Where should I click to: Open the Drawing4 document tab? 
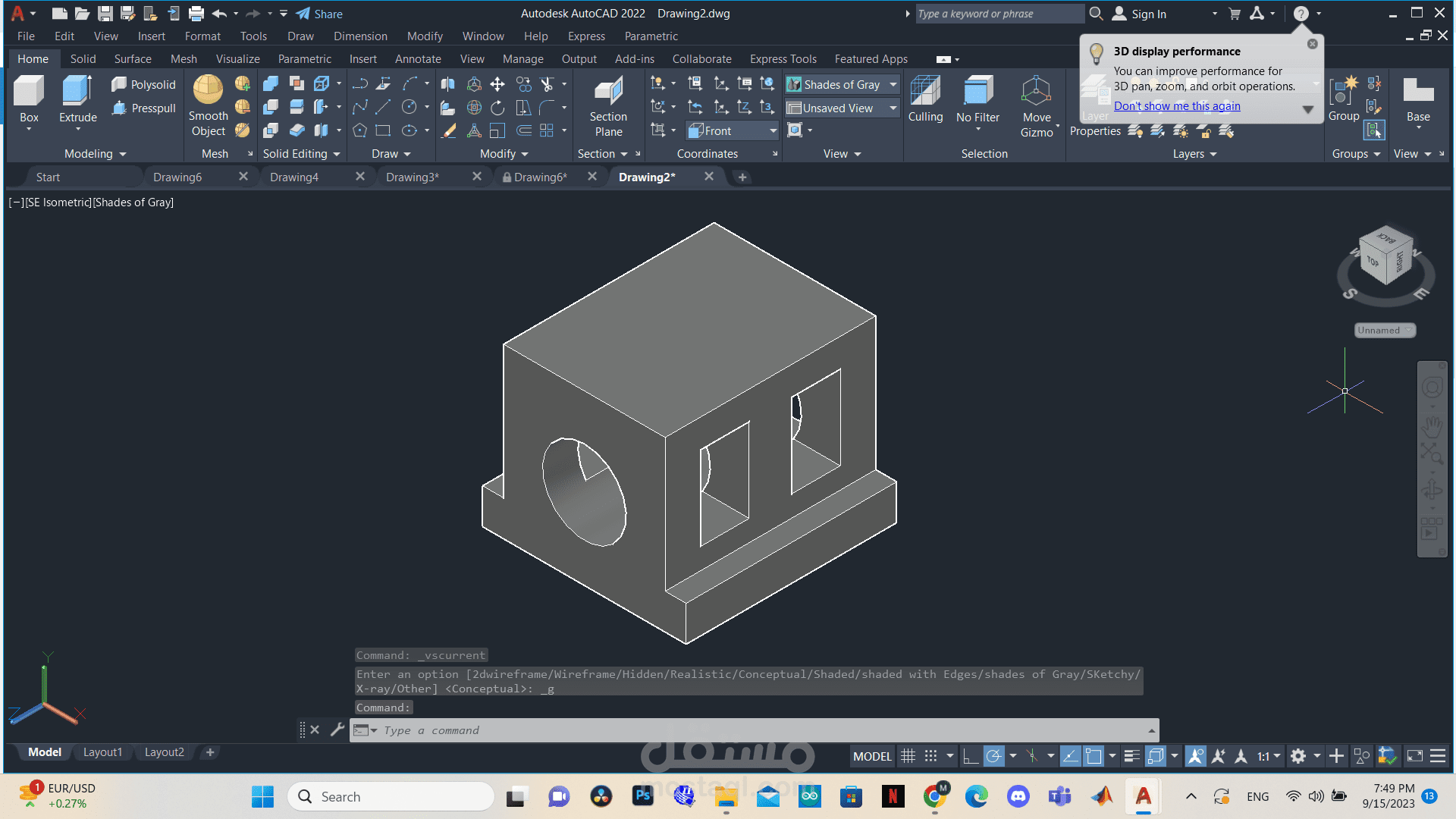294,177
